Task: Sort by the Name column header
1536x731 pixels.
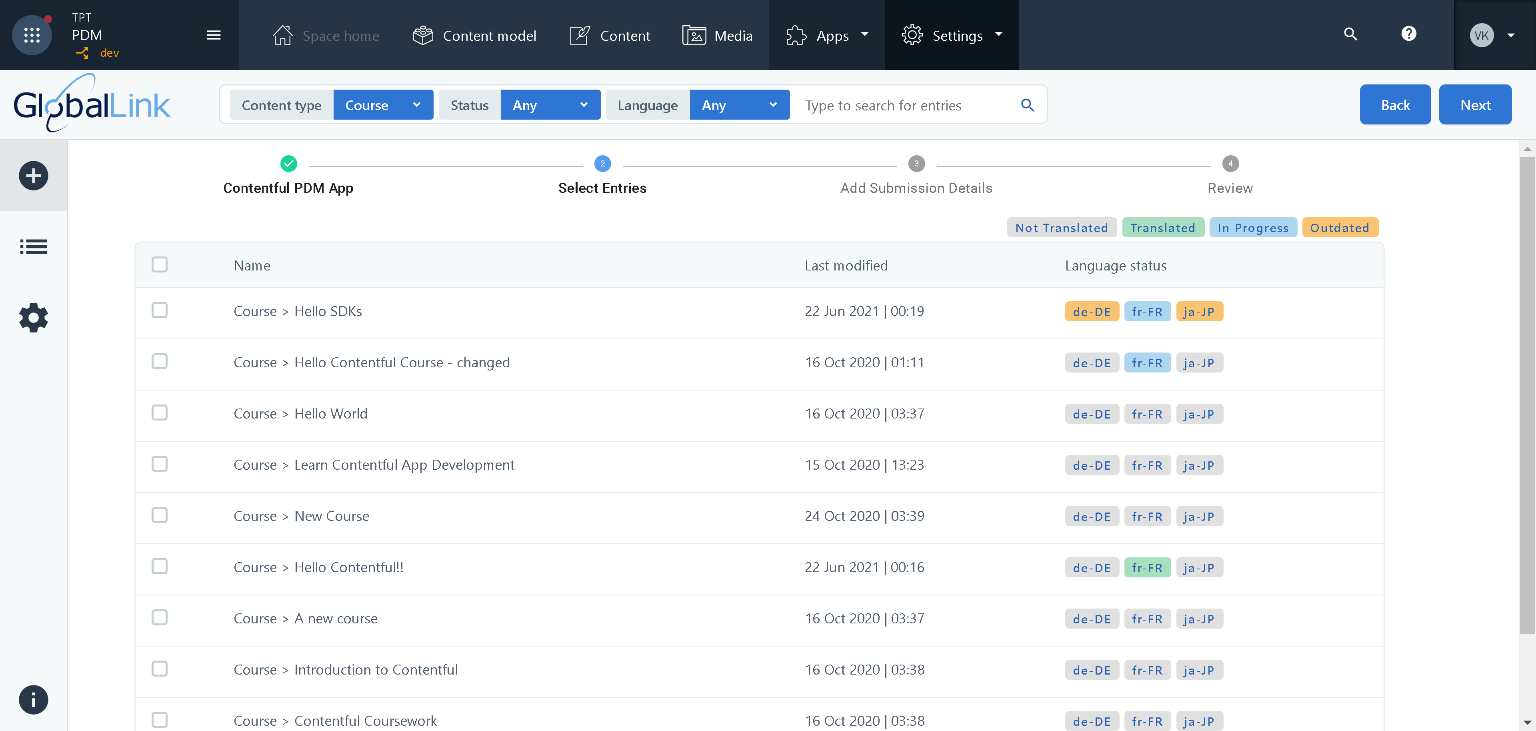Action: coord(252,265)
